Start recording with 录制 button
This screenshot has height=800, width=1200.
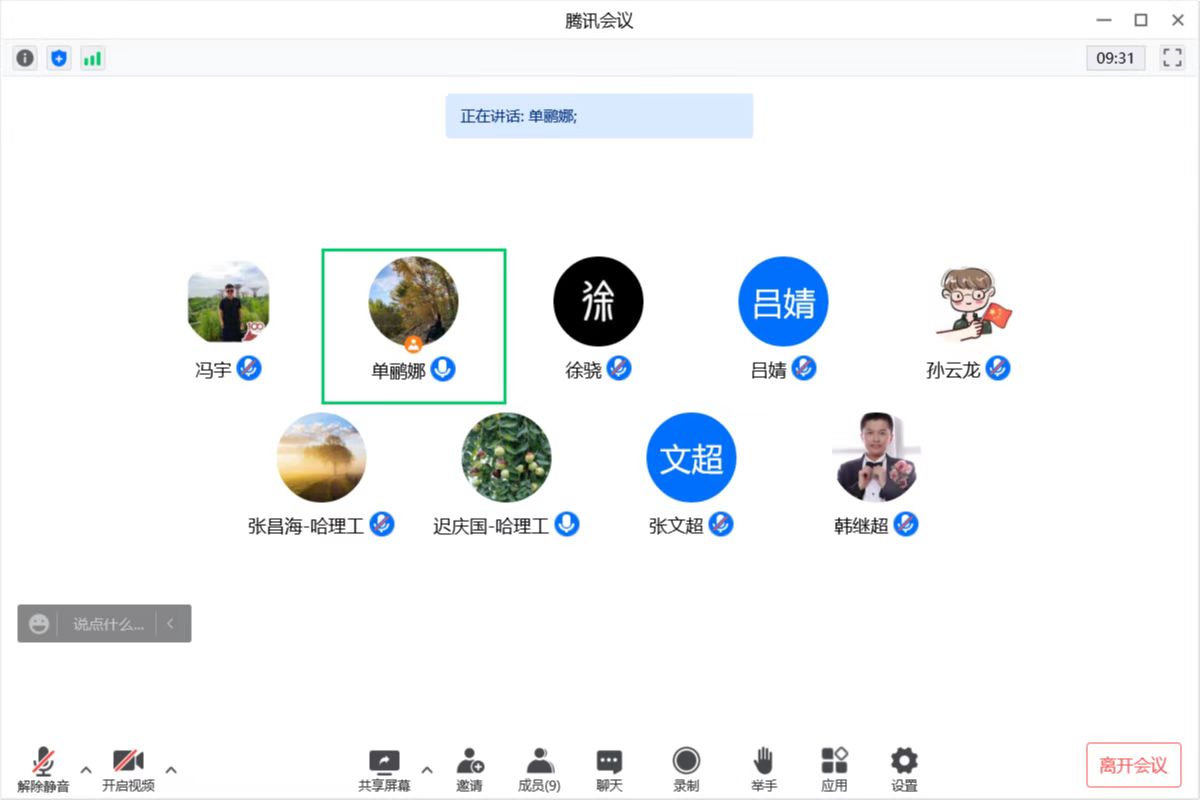pos(686,768)
